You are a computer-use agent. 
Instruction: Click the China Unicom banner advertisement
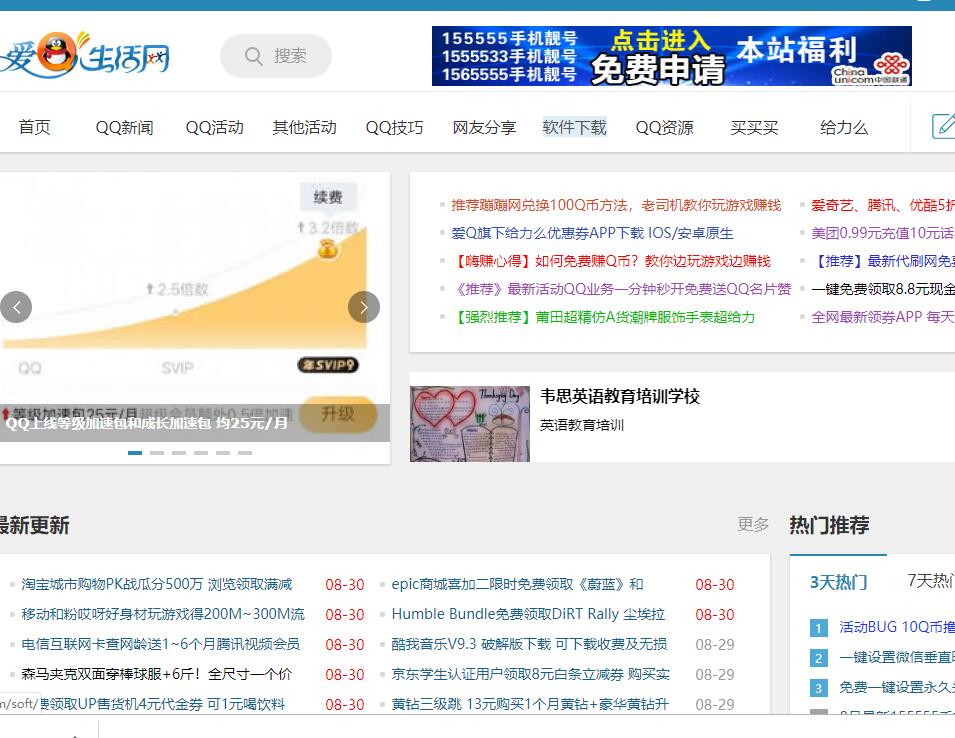click(671, 56)
